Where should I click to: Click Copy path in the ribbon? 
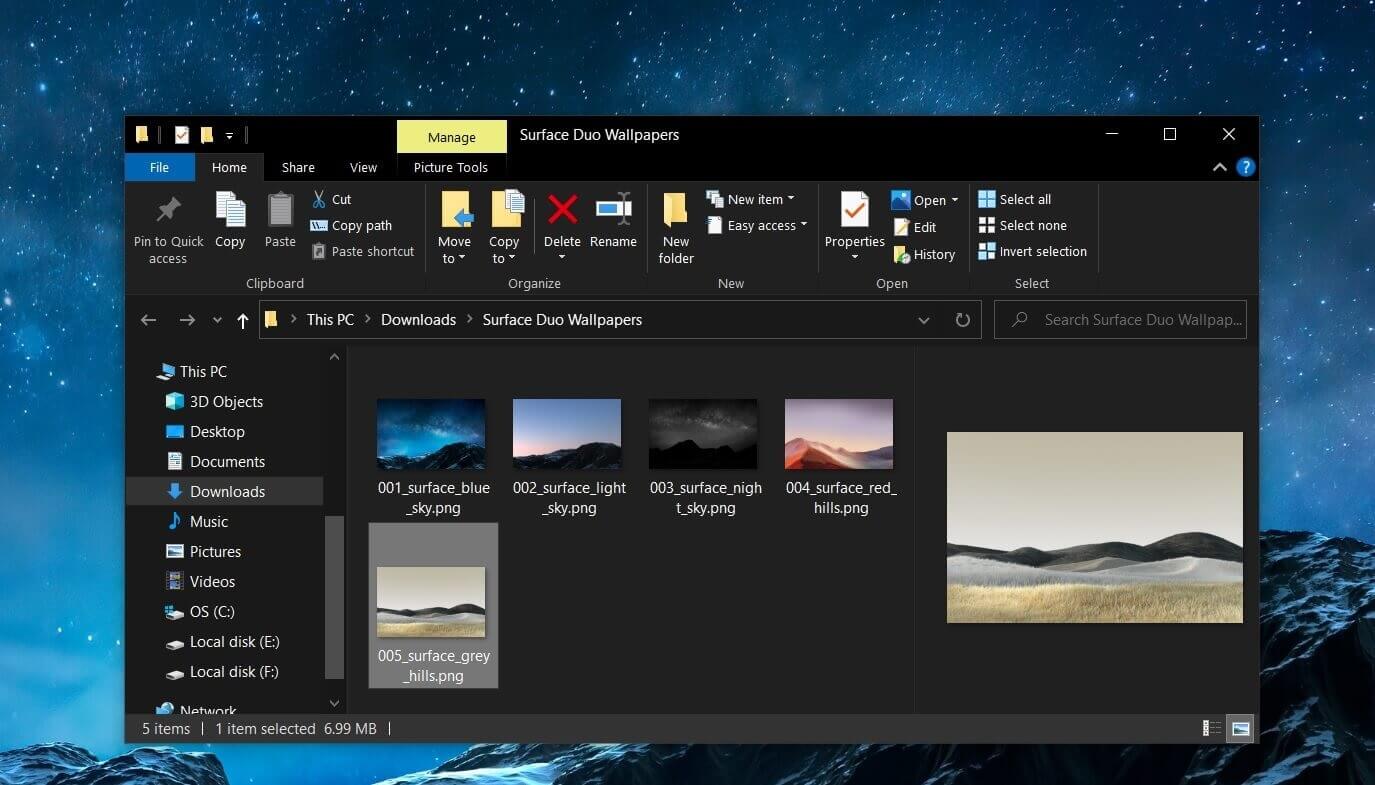coord(351,225)
